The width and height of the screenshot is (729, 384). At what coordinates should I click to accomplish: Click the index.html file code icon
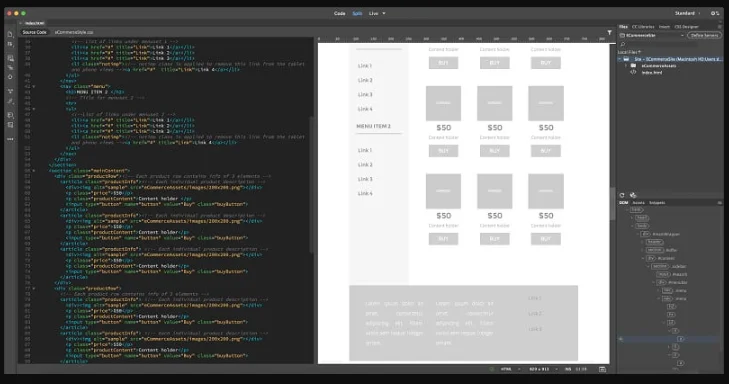633,73
